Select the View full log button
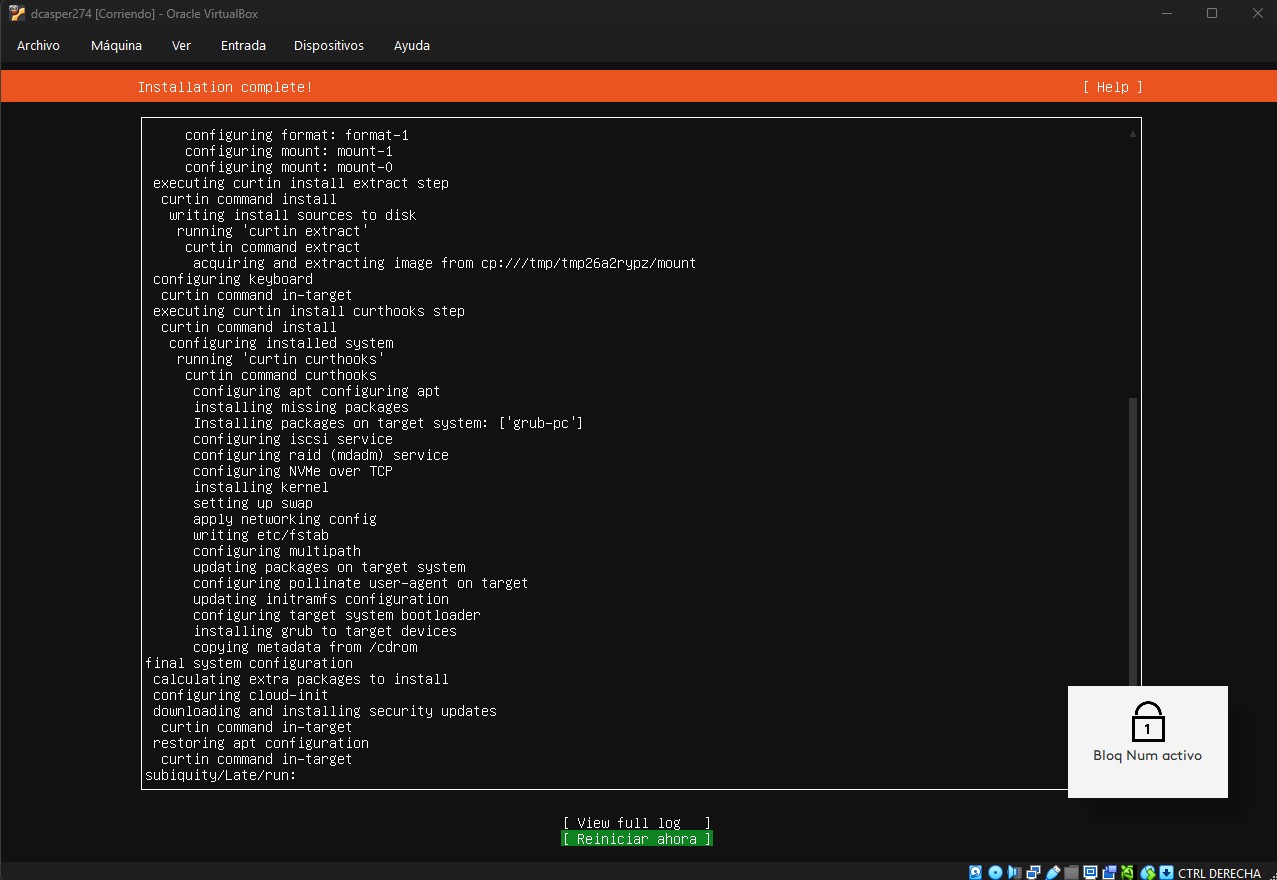1277x880 pixels. click(x=637, y=823)
